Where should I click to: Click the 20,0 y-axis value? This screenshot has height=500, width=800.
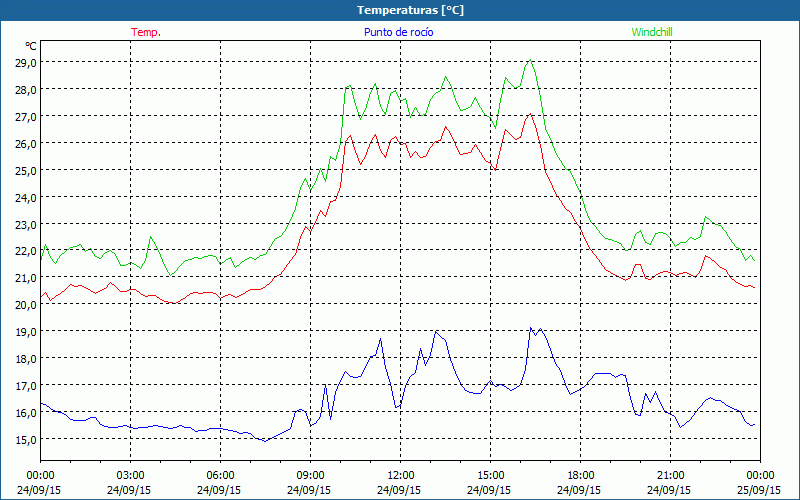[26, 305]
